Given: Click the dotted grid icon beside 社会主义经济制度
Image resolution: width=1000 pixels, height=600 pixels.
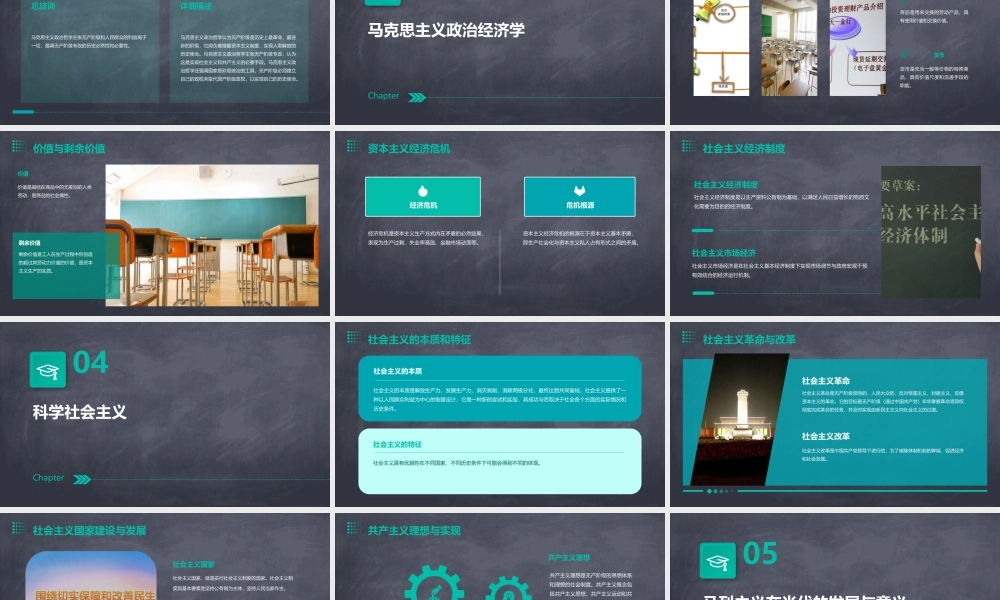Looking at the screenshot, I should point(688,146).
